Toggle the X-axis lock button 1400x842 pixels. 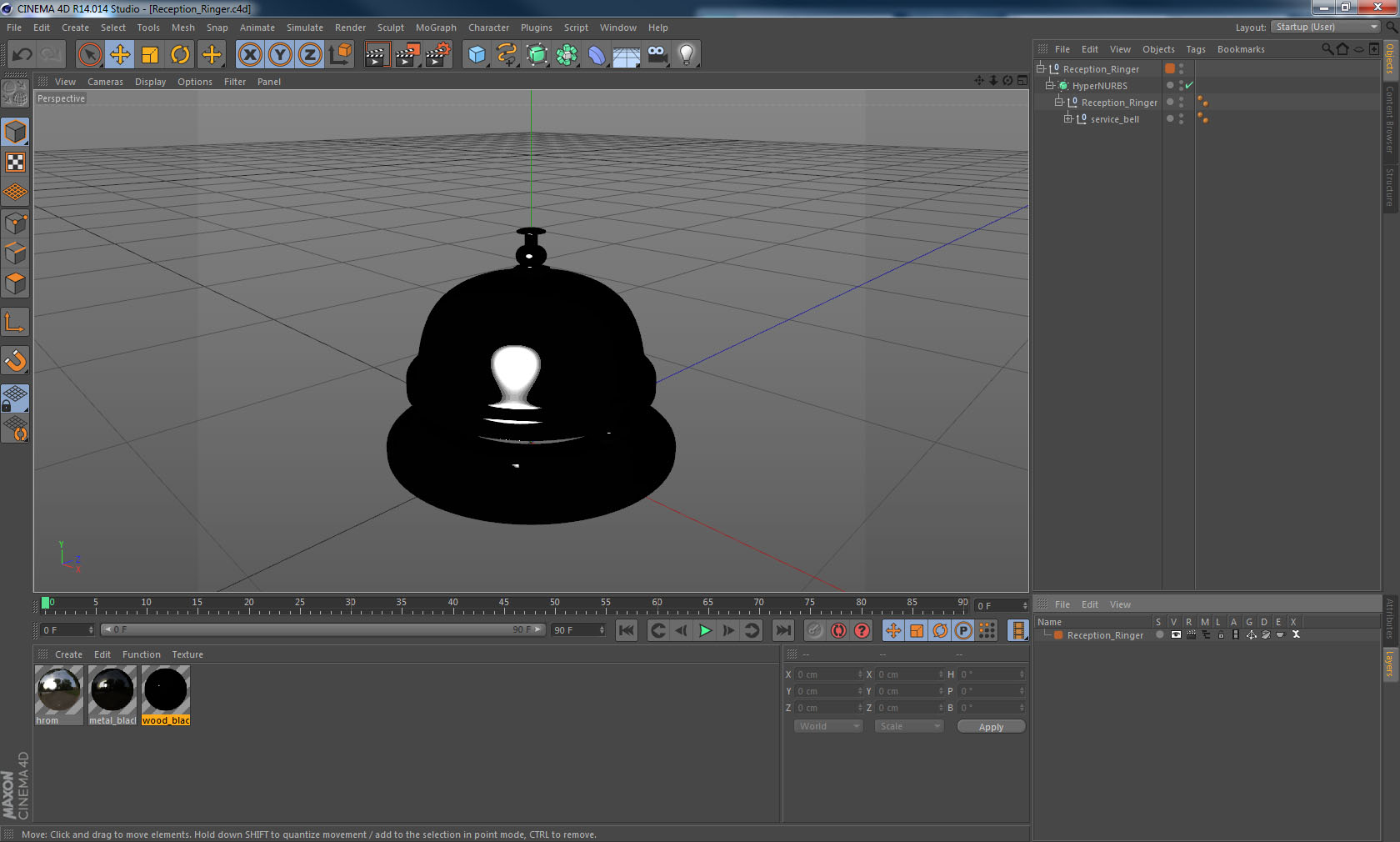pyautogui.click(x=249, y=55)
